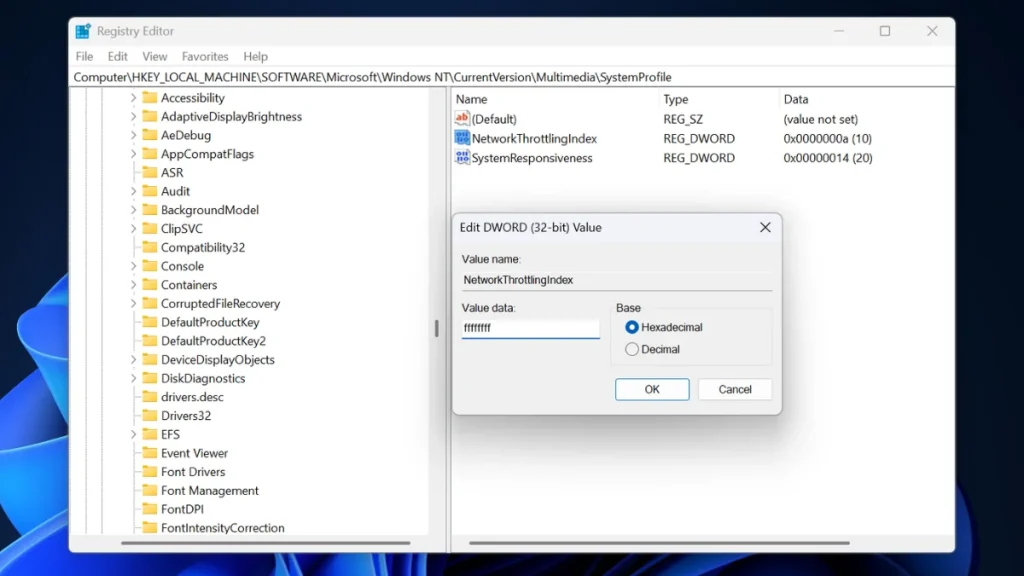Expand the Audit key chevron
1024x576 pixels.
133,191
